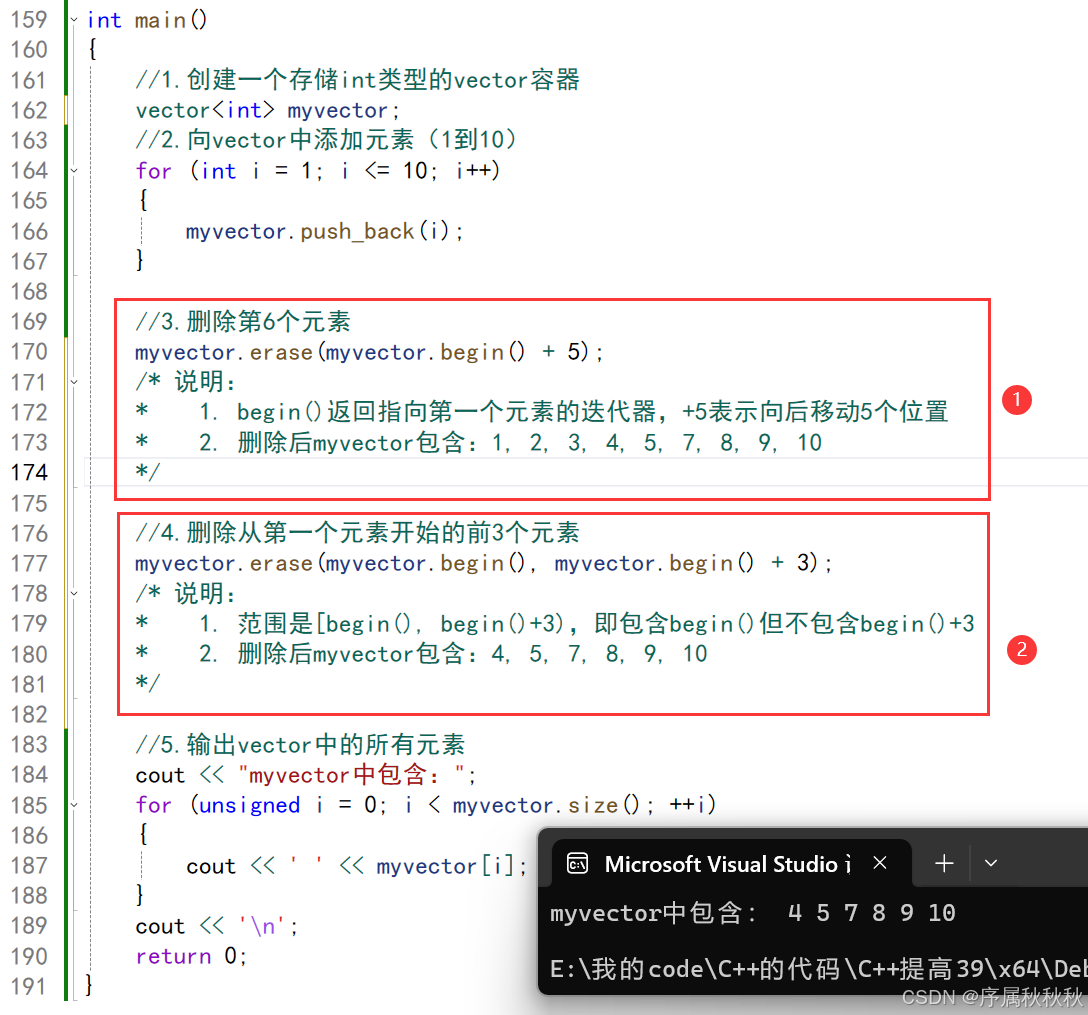The height and width of the screenshot is (1015, 1088).
Task: Open the console tab dropdown chevron
Action: click(x=991, y=864)
